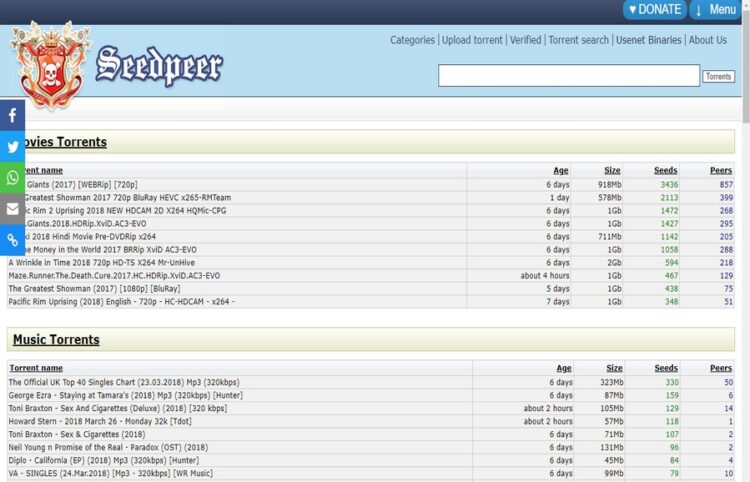The image size is (750, 482).
Task: Open Music Torrents section heading
Action: click(56, 340)
